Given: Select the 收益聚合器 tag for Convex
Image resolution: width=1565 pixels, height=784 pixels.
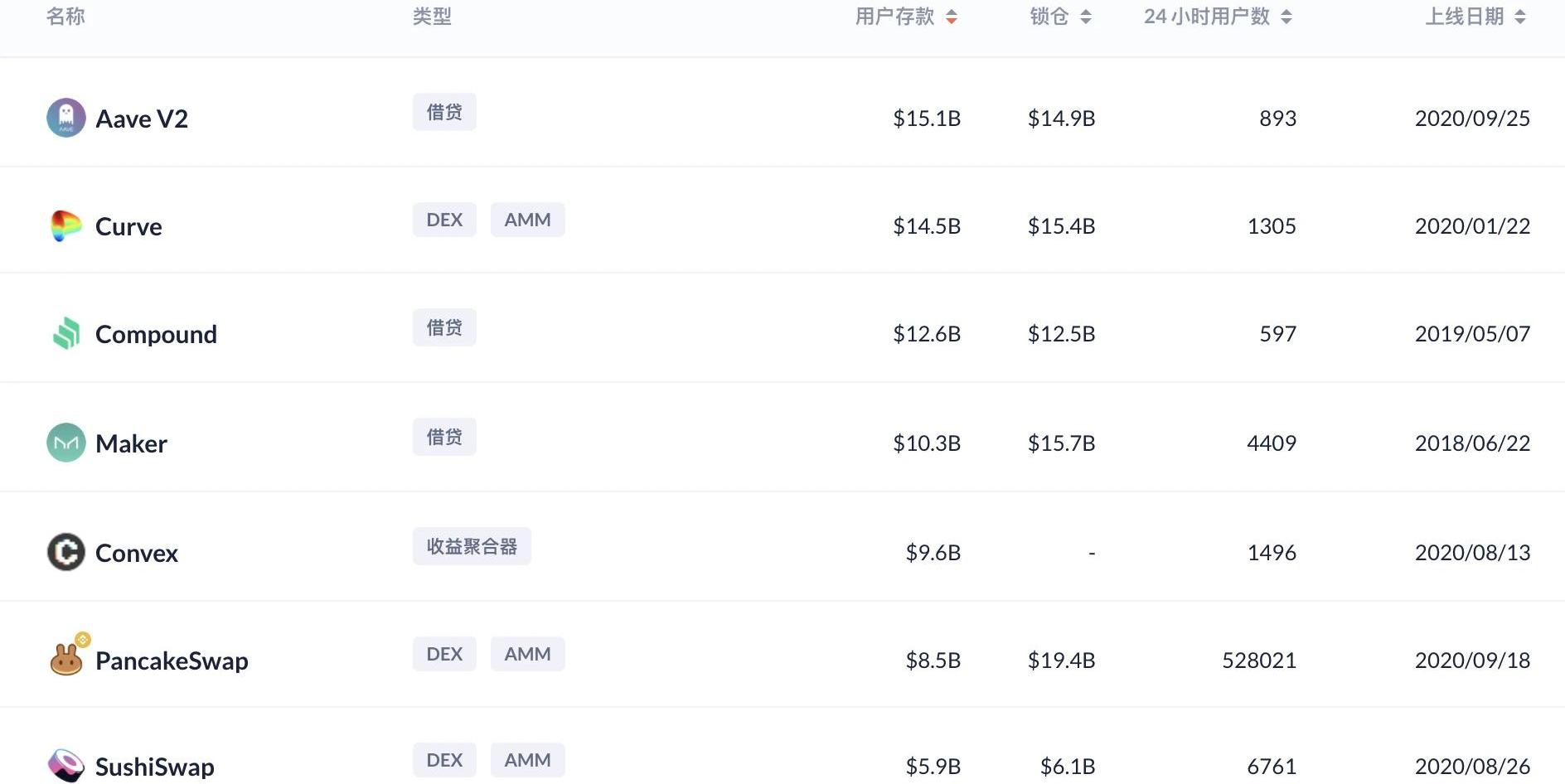Looking at the screenshot, I should point(472,546).
